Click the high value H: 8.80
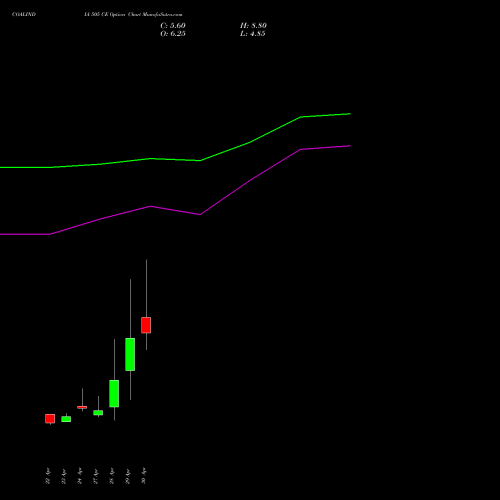The height and width of the screenshot is (500, 500). pyautogui.click(x=253, y=26)
